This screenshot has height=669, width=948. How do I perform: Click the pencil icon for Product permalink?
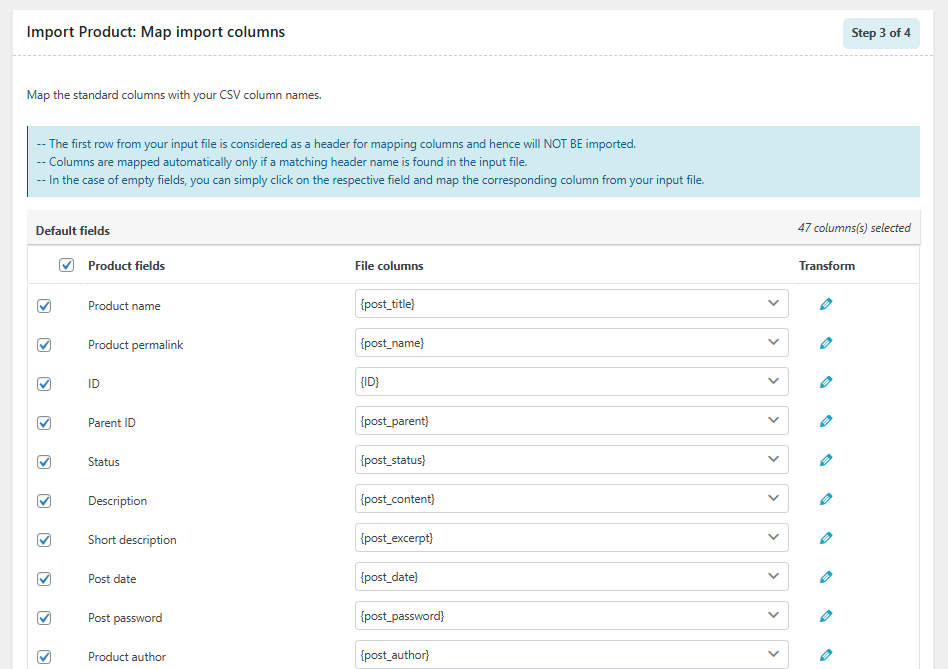click(x=826, y=342)
